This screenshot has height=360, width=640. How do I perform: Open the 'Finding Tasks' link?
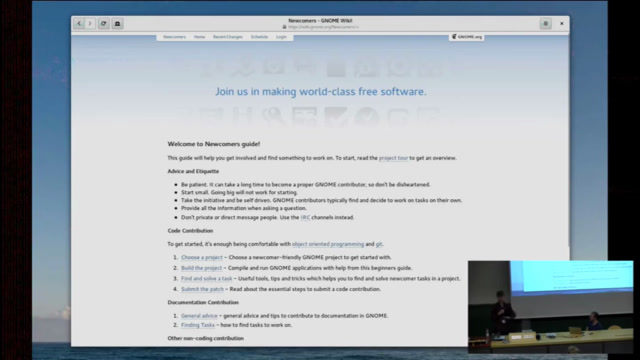pos(198,325)
